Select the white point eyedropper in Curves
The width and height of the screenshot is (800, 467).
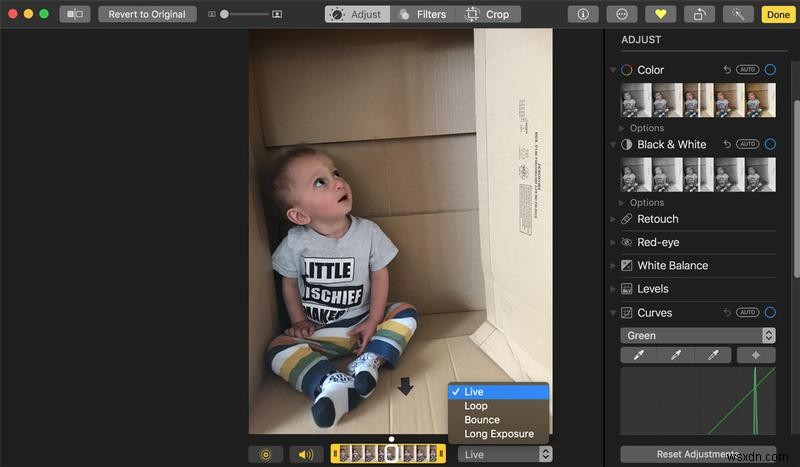[x=713, y=355]
